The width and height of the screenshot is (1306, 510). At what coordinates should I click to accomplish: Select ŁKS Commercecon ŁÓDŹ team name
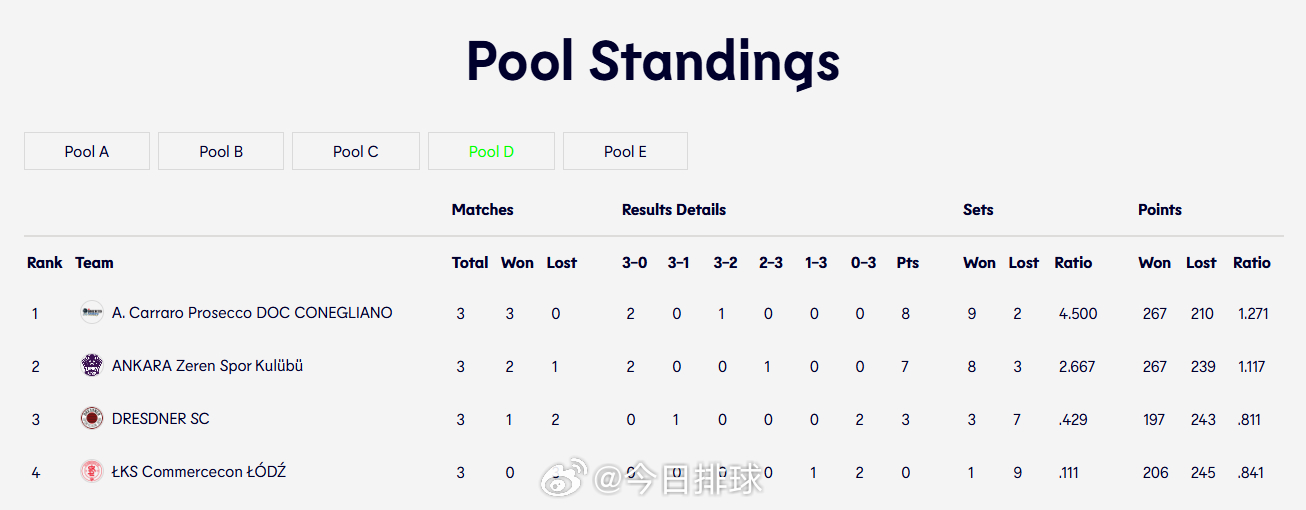coord(199,472)
